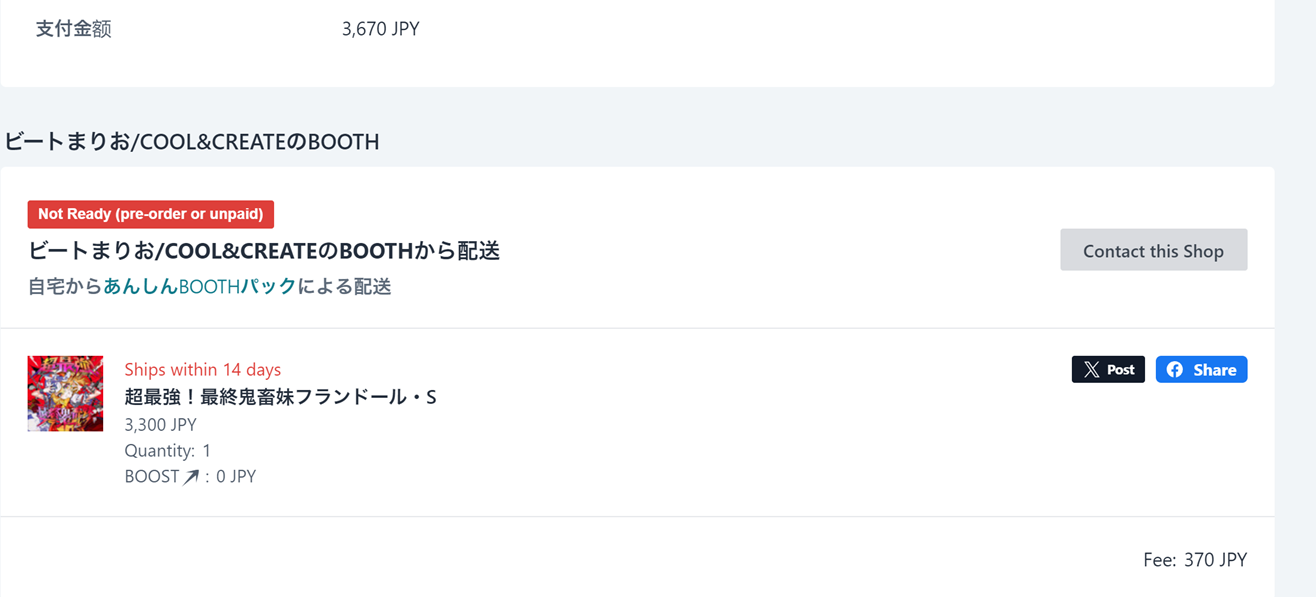Click the red Not Ready status badge

pos(150,214)
